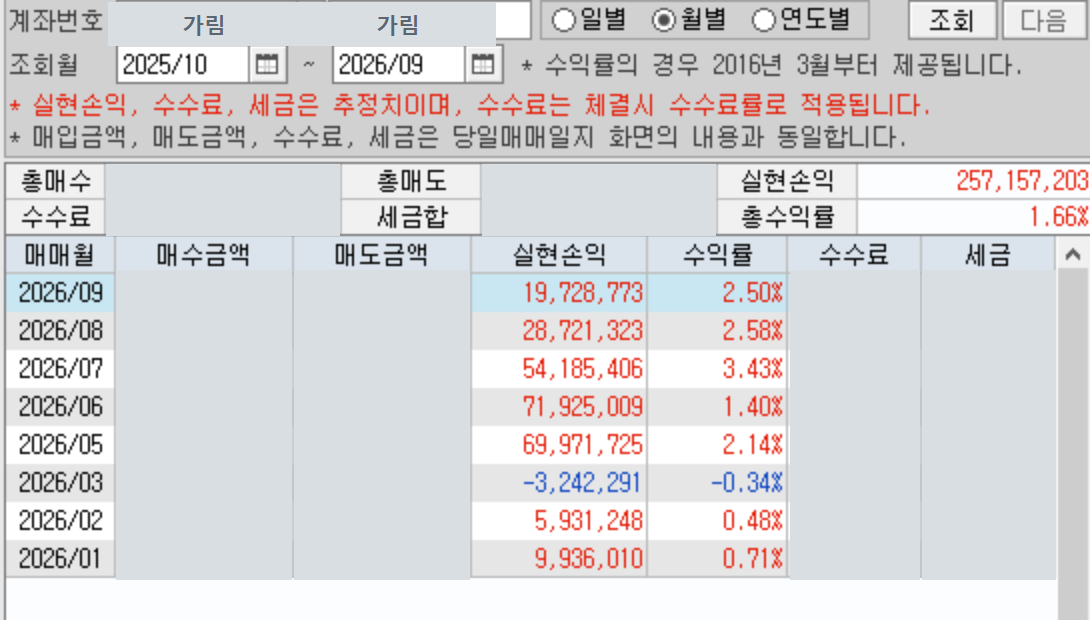
Task: Click the 수익률 column header
Action: (x=717, y=254)
